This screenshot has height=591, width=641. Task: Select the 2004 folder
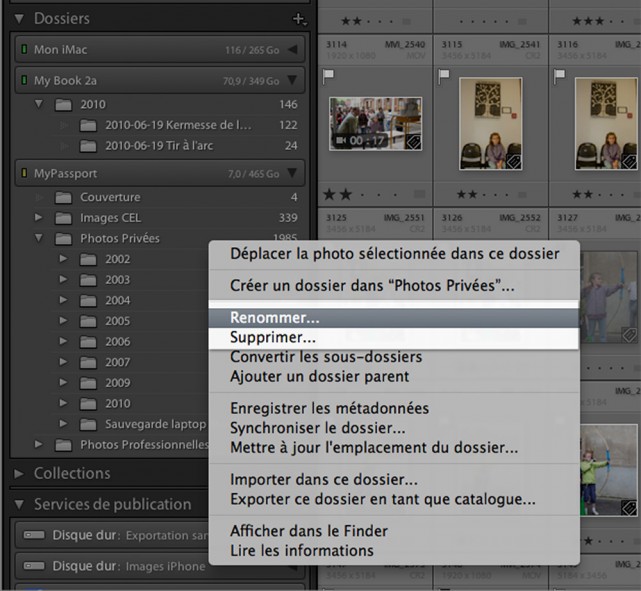[118, 300]
